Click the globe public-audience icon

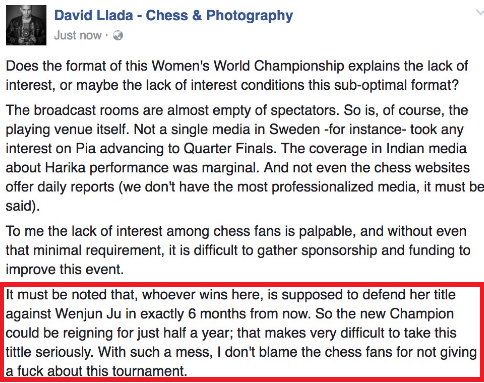point(118,35)
